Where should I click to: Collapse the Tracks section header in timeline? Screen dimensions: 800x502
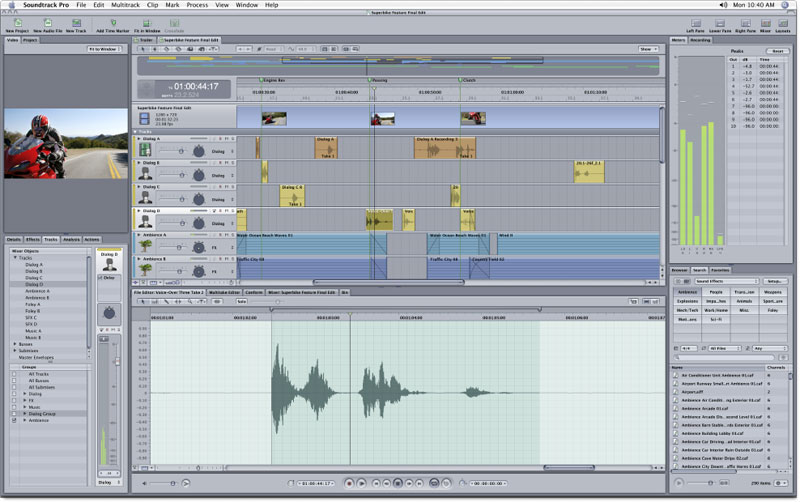(136, 132)
